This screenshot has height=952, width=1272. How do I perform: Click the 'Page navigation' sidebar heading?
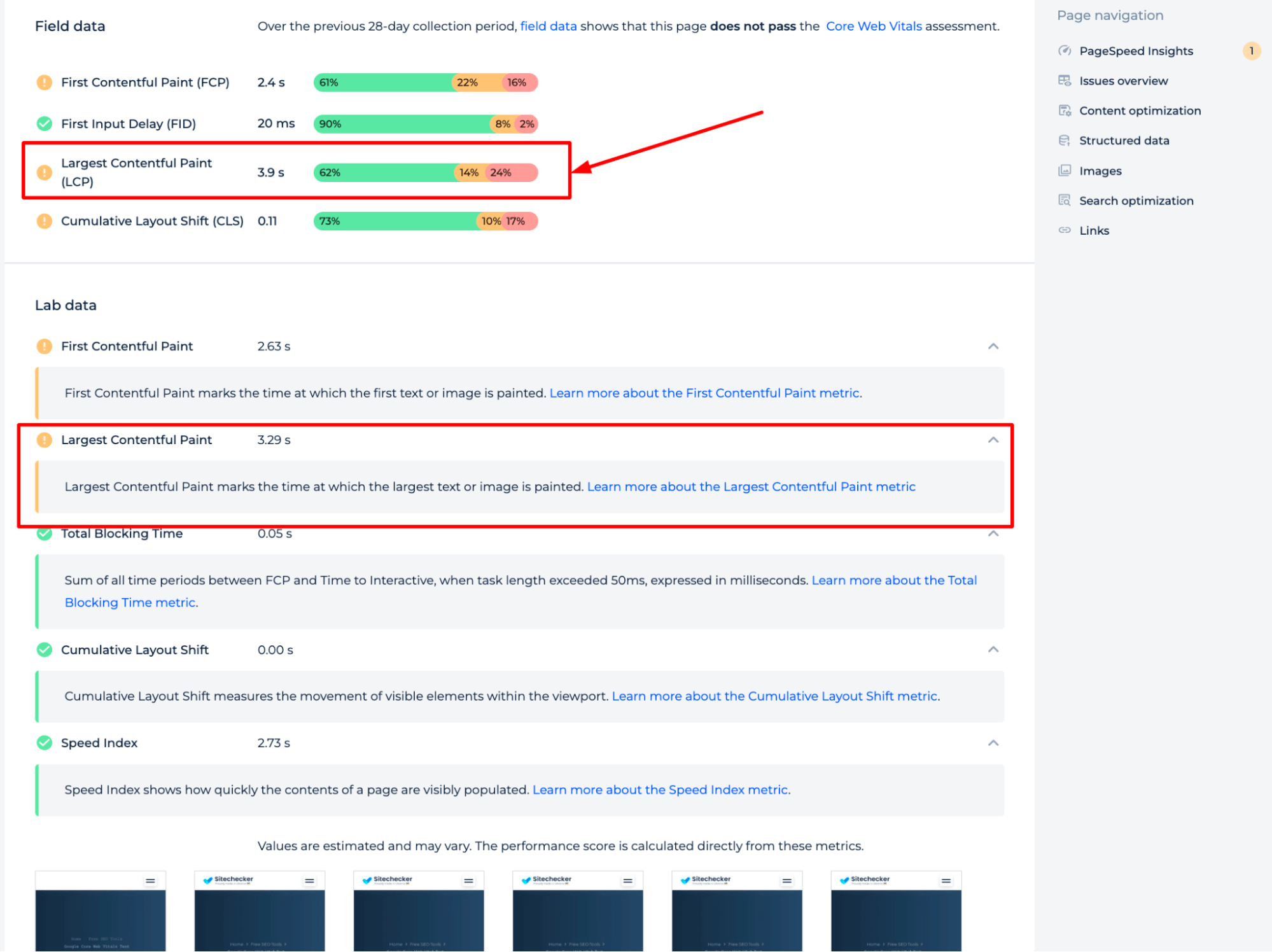pos(1110,15)
